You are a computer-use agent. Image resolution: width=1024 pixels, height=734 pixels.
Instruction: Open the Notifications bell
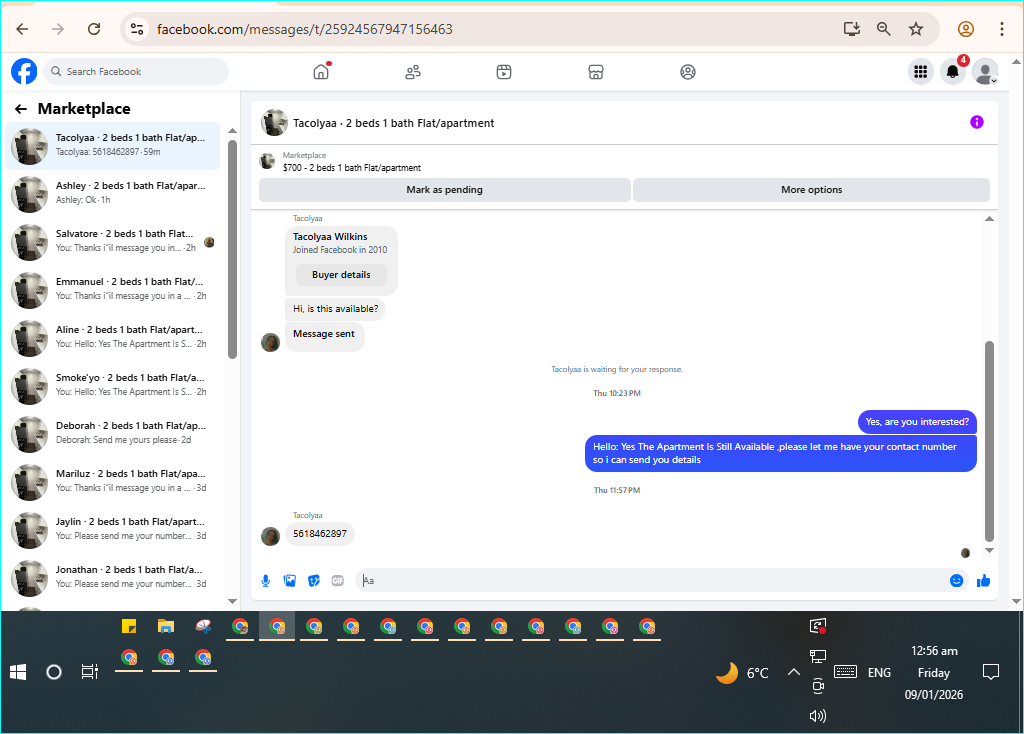pyautogui.click(x=953, y=72)
